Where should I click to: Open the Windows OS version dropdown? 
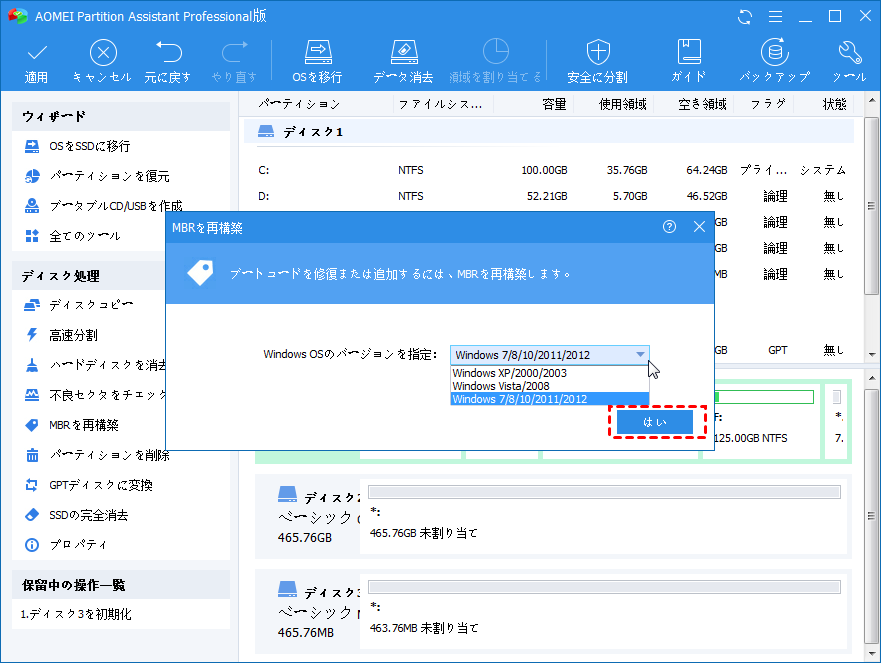point(550,355)
